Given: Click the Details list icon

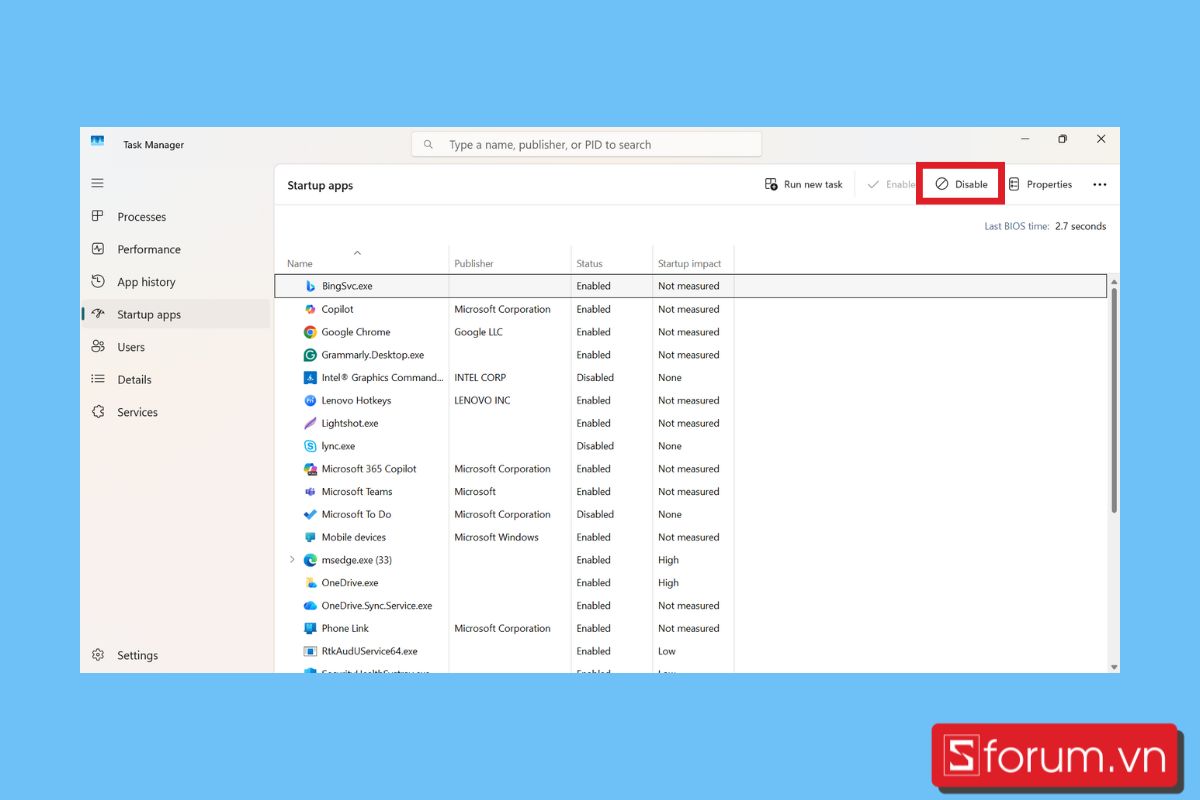Looking at the screenshot, I should (x=98, y=379).
